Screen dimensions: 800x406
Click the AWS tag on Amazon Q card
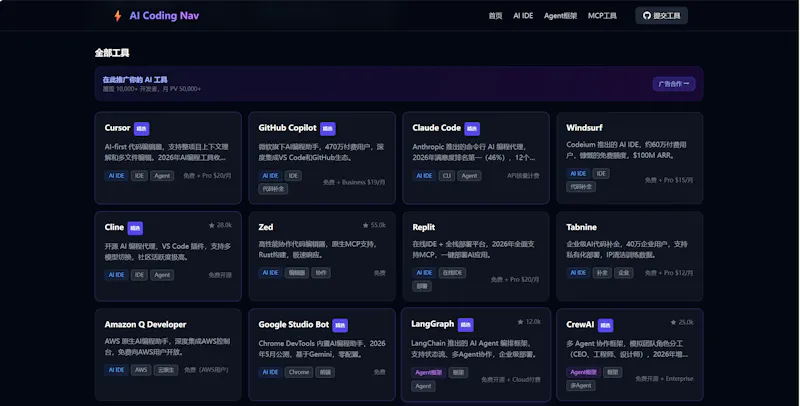point(141,370)
